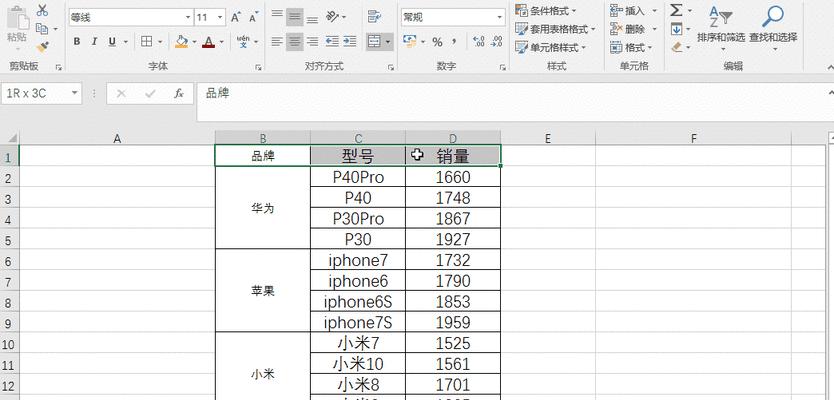Open the 格式 format menu
Viewport: 834px width, 400px height.
631,47
